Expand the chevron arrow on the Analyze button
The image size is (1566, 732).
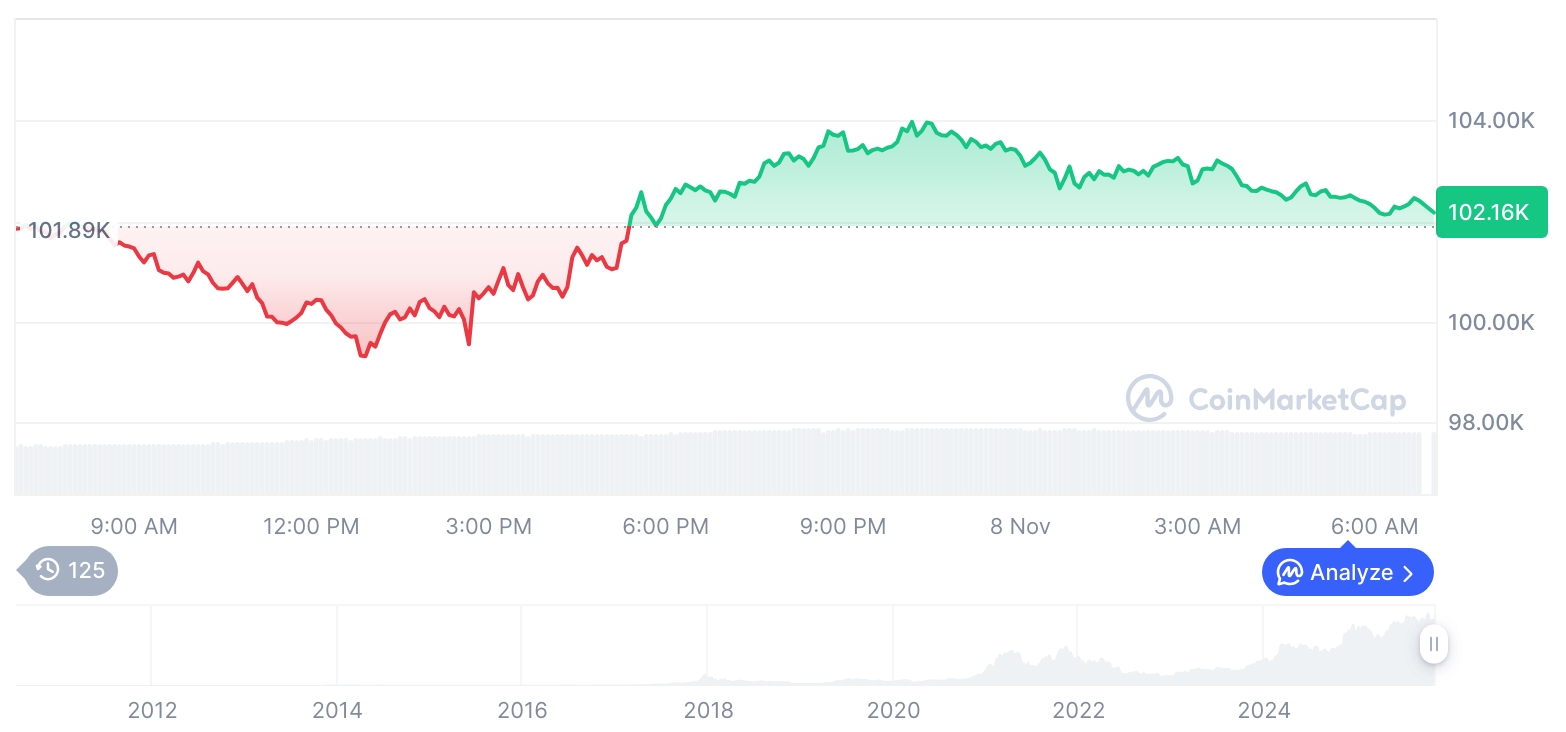(1408, 573)
